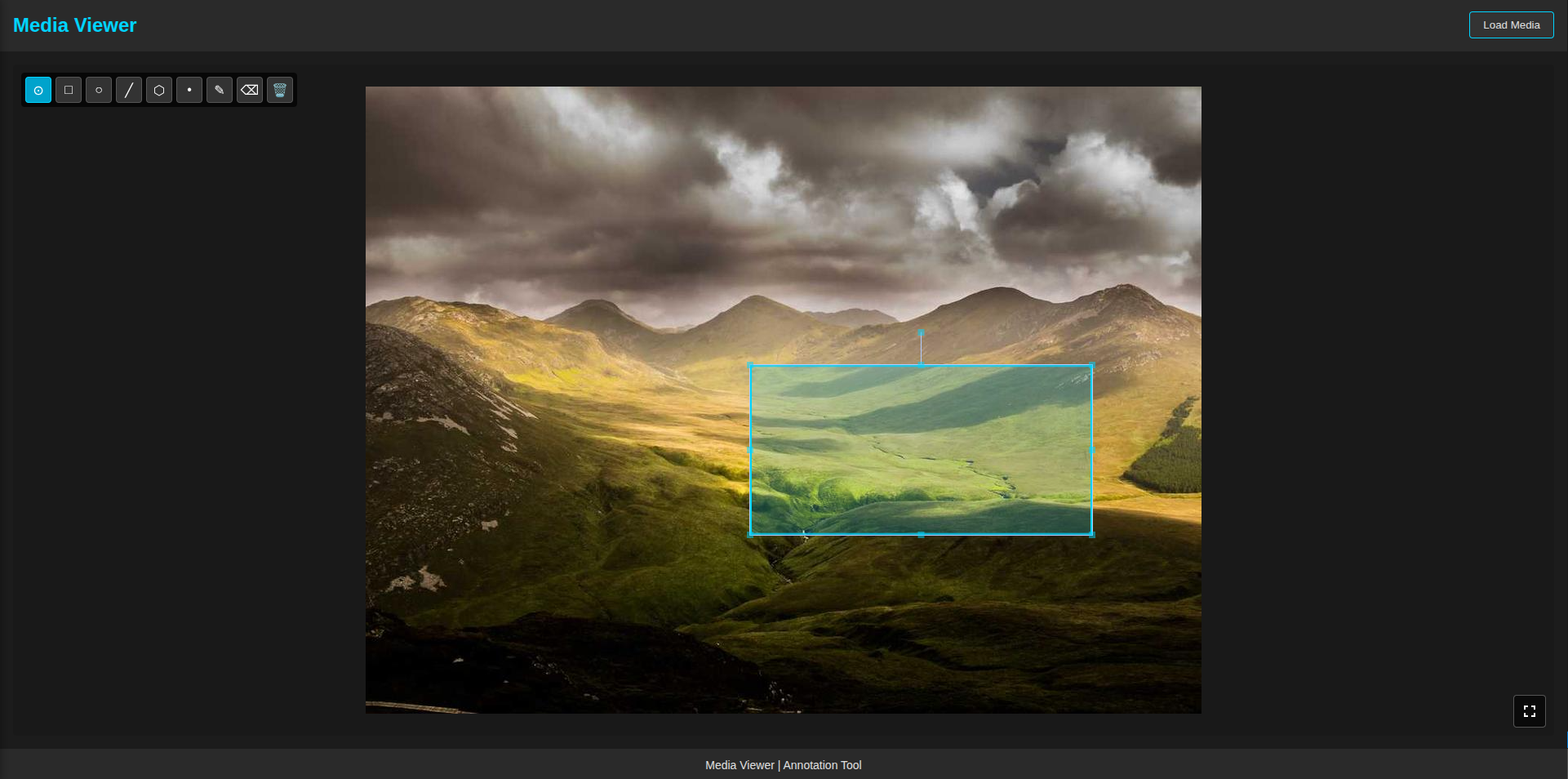
Task: Click the rectangle's bottom-middle resize handle
Action: point(921,535)
